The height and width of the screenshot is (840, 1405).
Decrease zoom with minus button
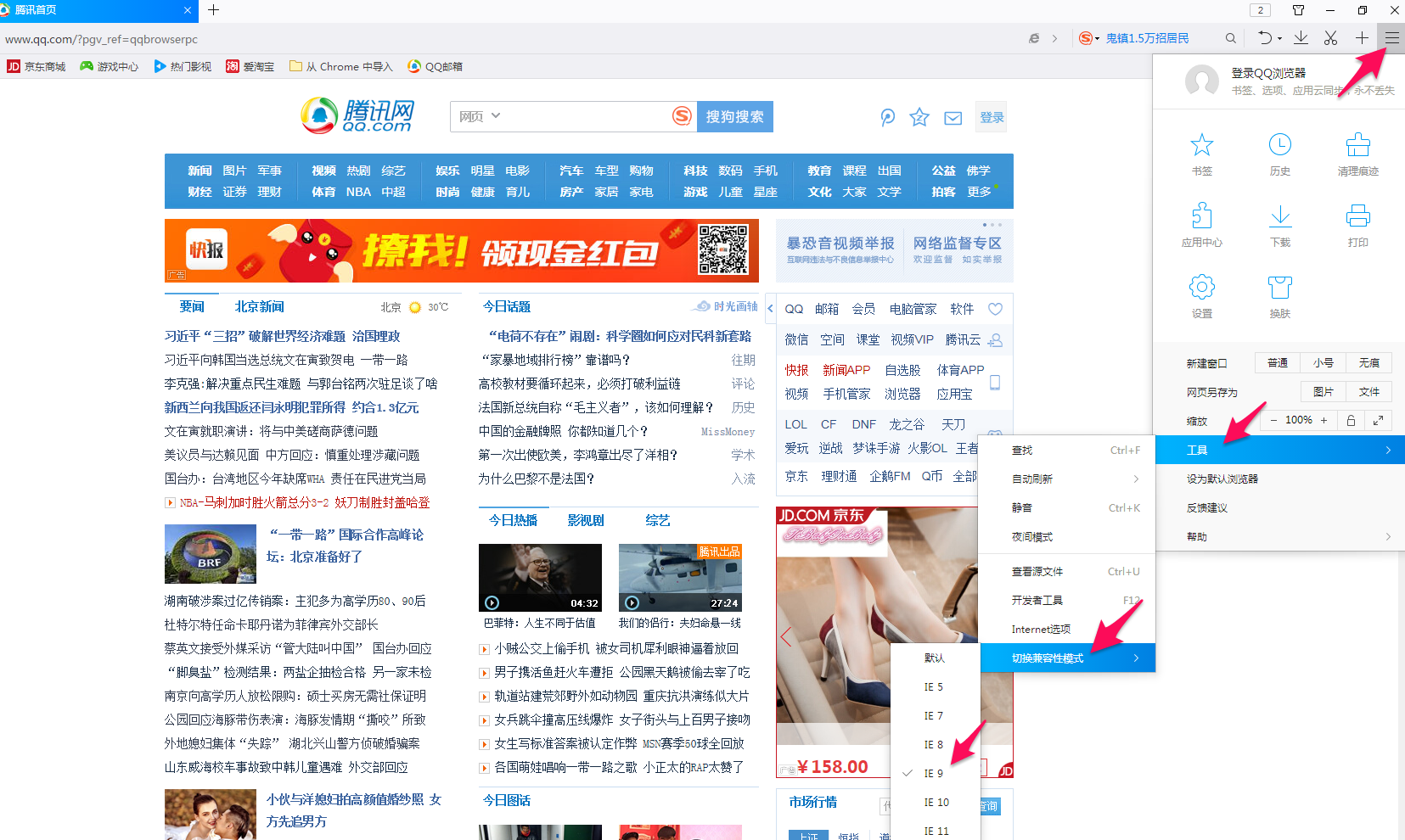[x=1273, y=420]
